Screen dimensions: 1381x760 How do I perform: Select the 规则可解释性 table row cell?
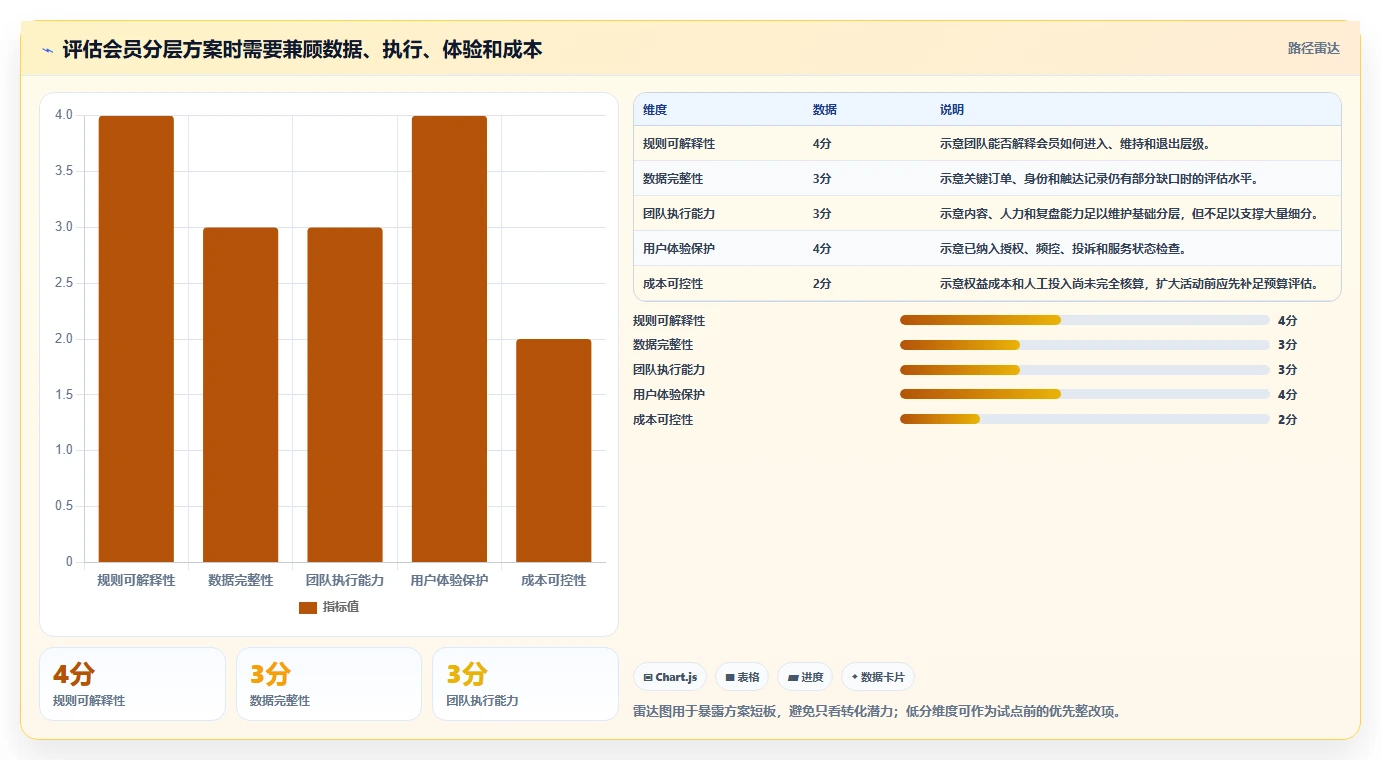point(679,144)
